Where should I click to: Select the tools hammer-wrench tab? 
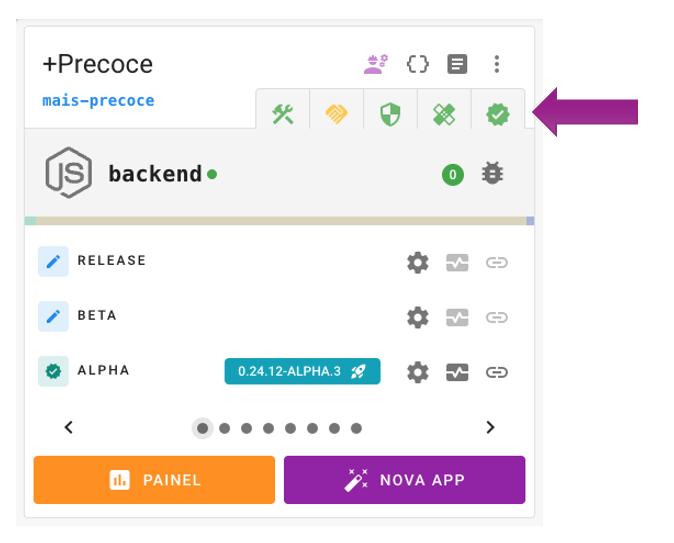(x=283, y=114)
